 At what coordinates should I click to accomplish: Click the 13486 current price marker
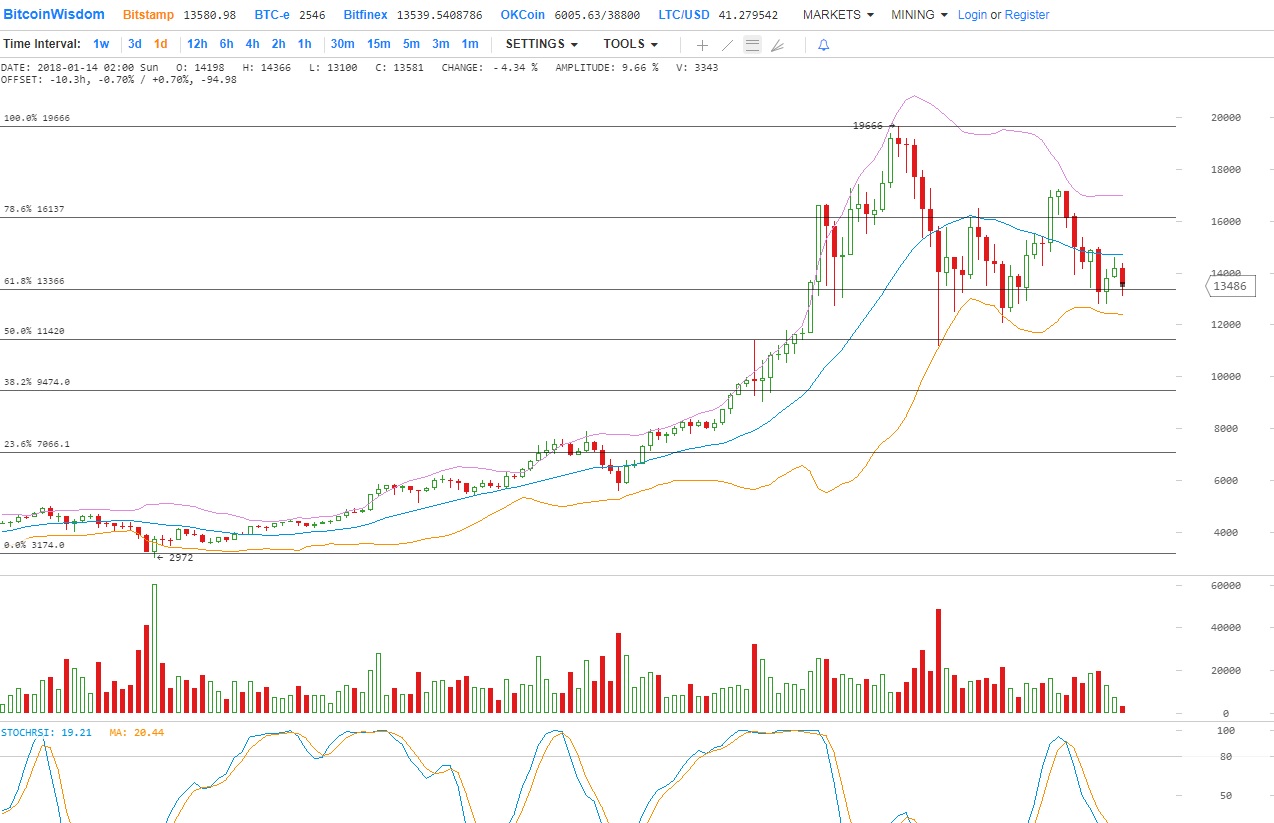click(x=1228, y=286)
